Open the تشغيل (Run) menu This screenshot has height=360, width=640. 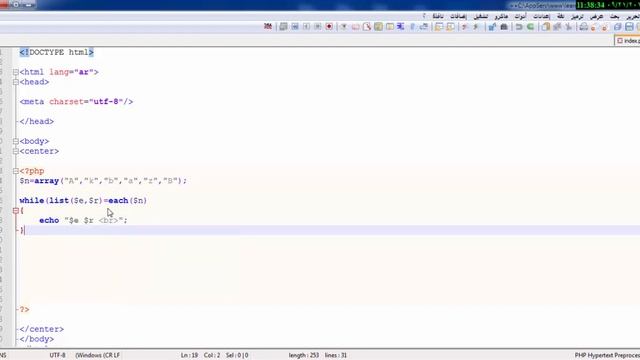pos(480,16)
